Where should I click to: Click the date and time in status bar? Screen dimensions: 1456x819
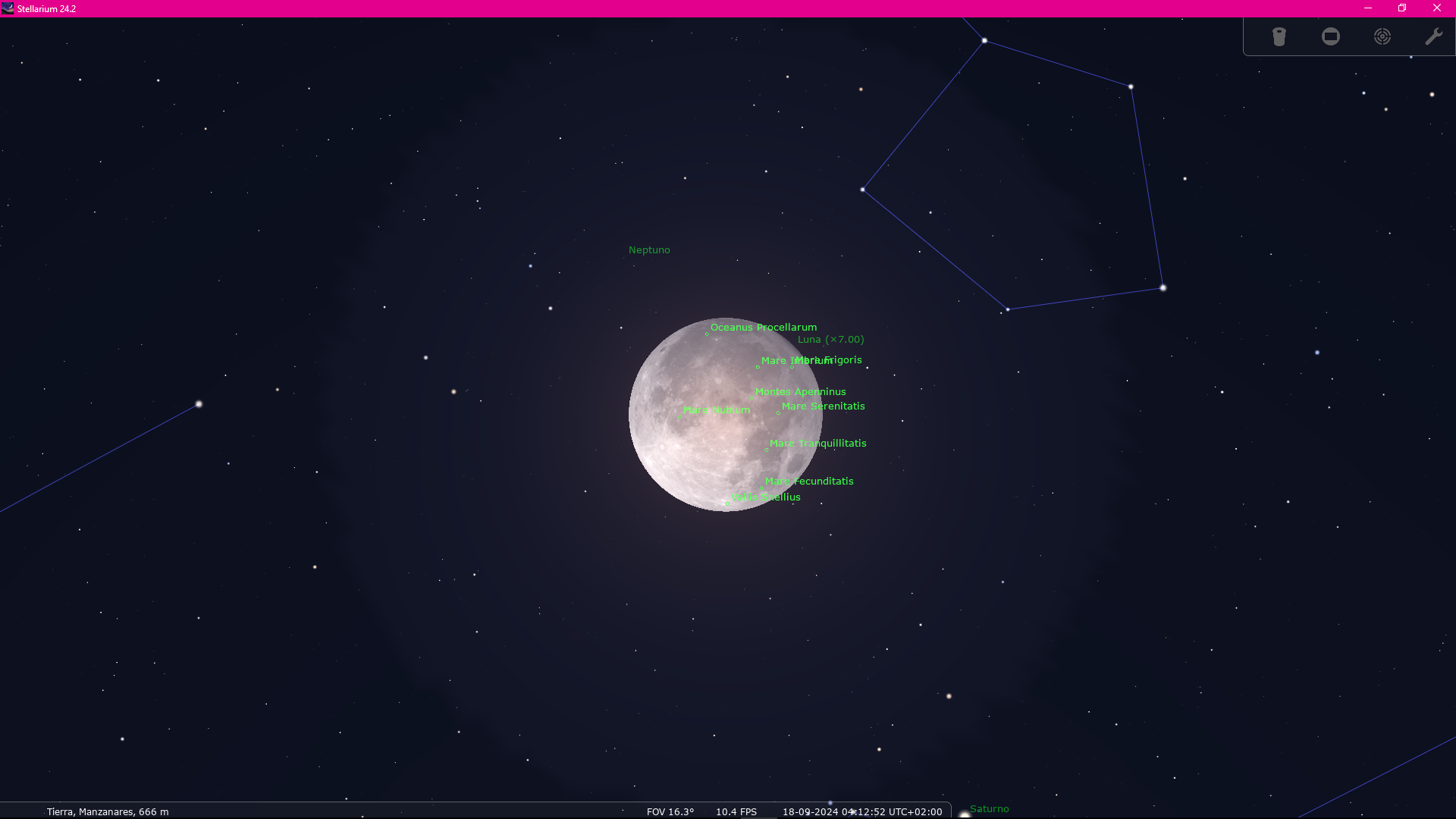pyautogui.click(x=862, y=811)
